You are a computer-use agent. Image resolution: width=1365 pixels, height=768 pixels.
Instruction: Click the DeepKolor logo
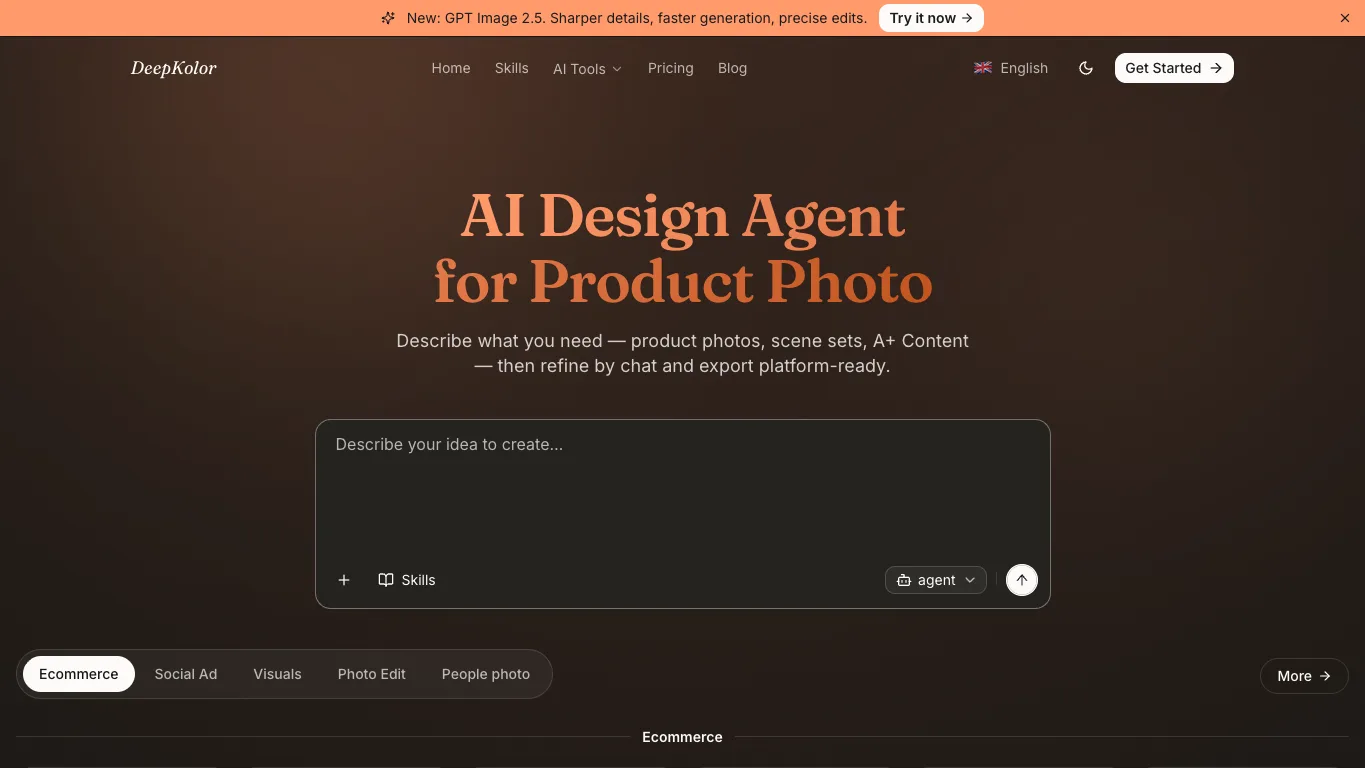click(174, 68)
